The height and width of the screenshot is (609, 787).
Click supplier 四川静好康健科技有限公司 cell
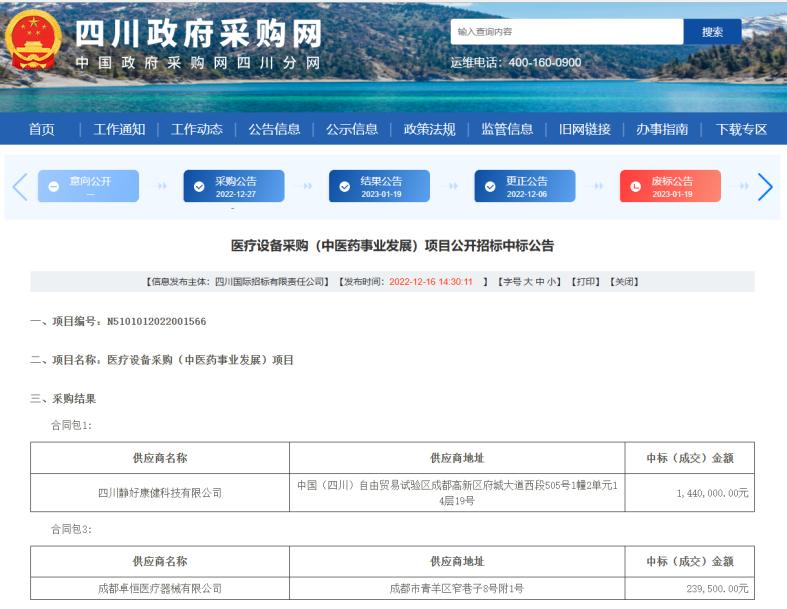[160, 493]
